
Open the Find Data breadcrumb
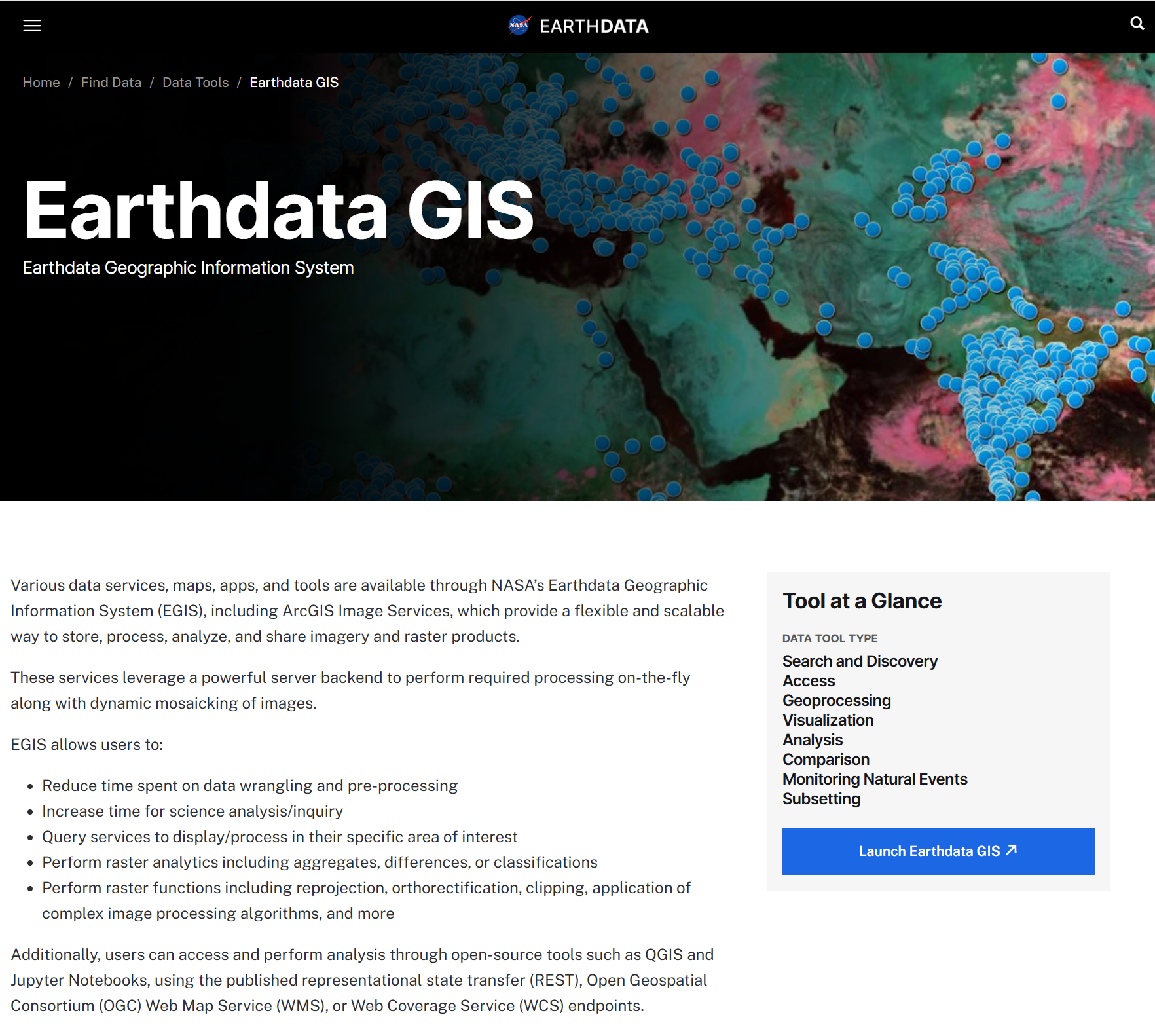[111, 83]
